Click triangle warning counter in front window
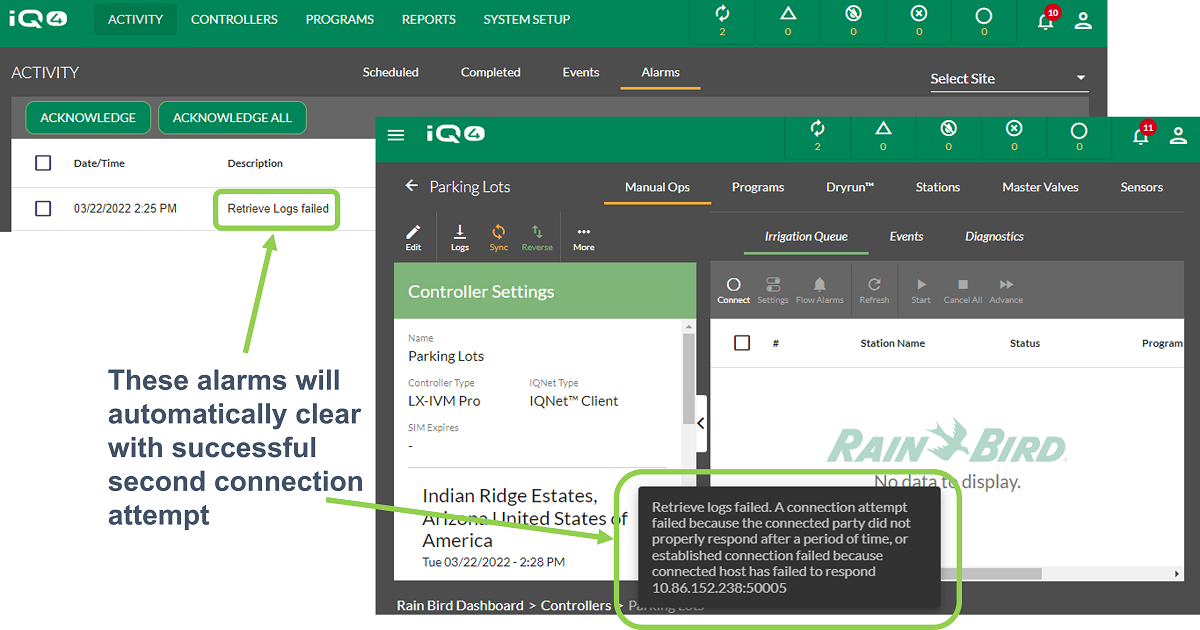The width and height of the screenshot is (1200, 630). [x=883, y=135]
